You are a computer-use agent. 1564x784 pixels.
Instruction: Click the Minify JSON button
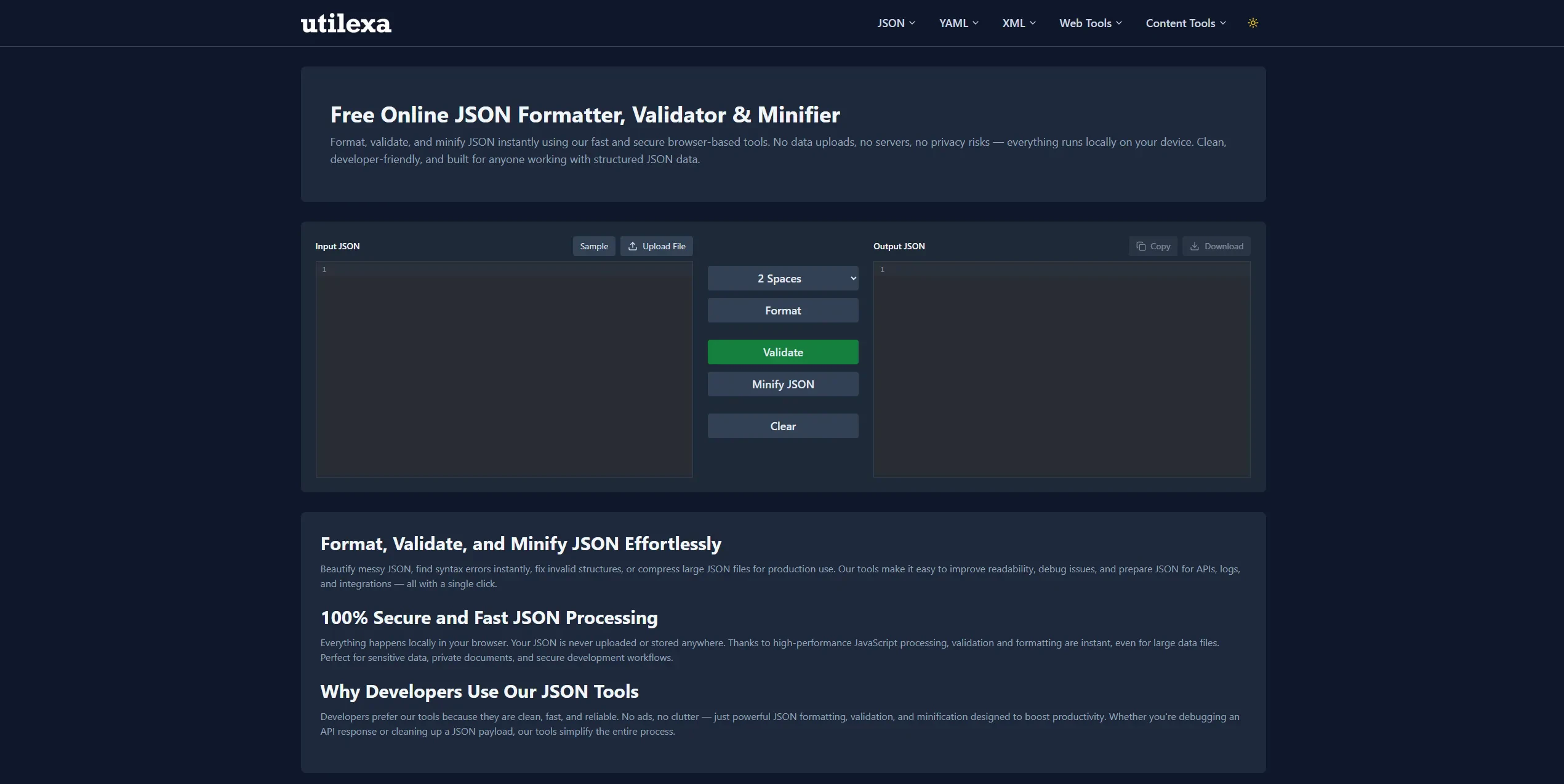coord(782,384)
